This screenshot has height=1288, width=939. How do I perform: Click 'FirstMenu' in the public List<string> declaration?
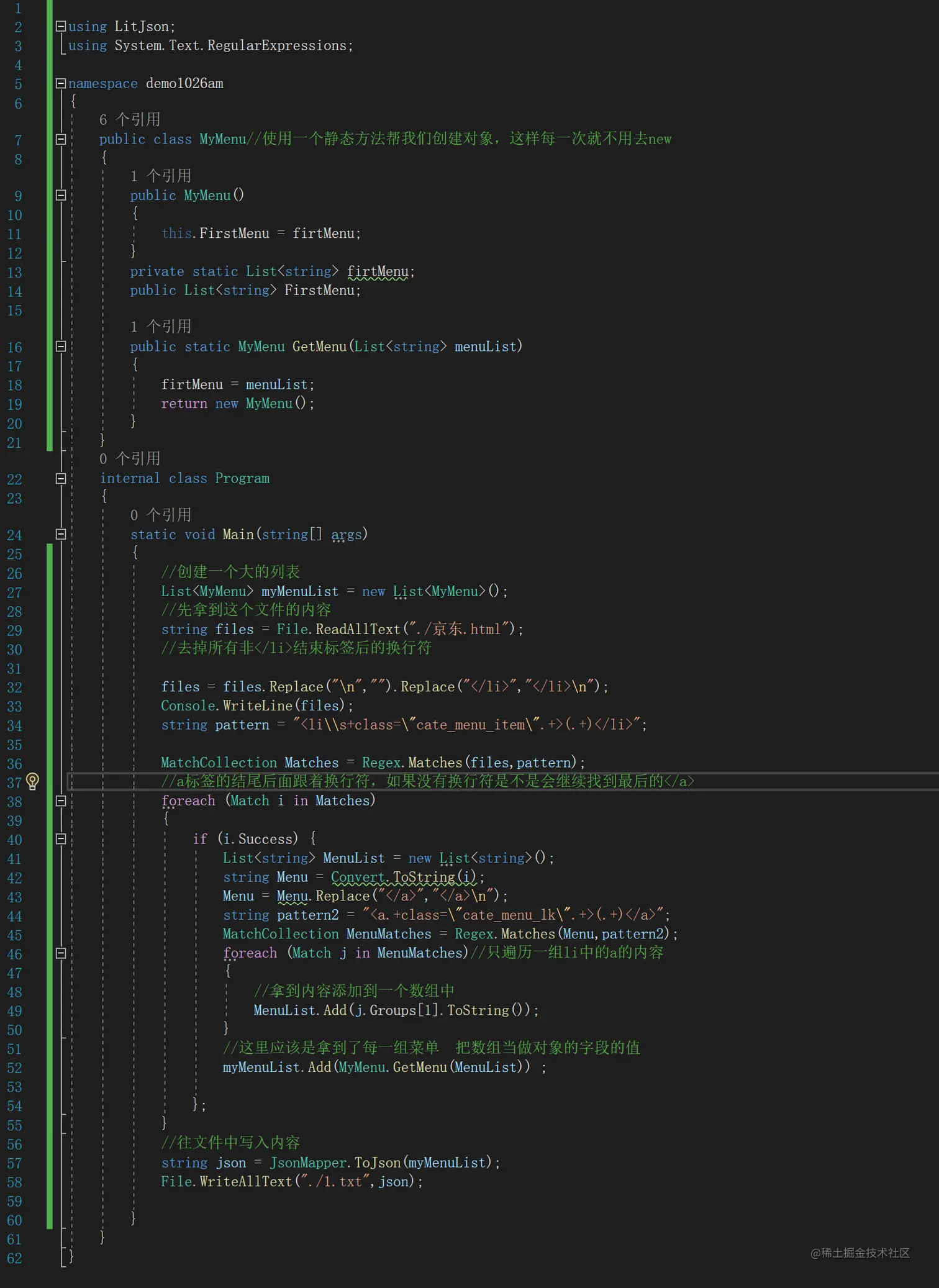pos(319,290)
